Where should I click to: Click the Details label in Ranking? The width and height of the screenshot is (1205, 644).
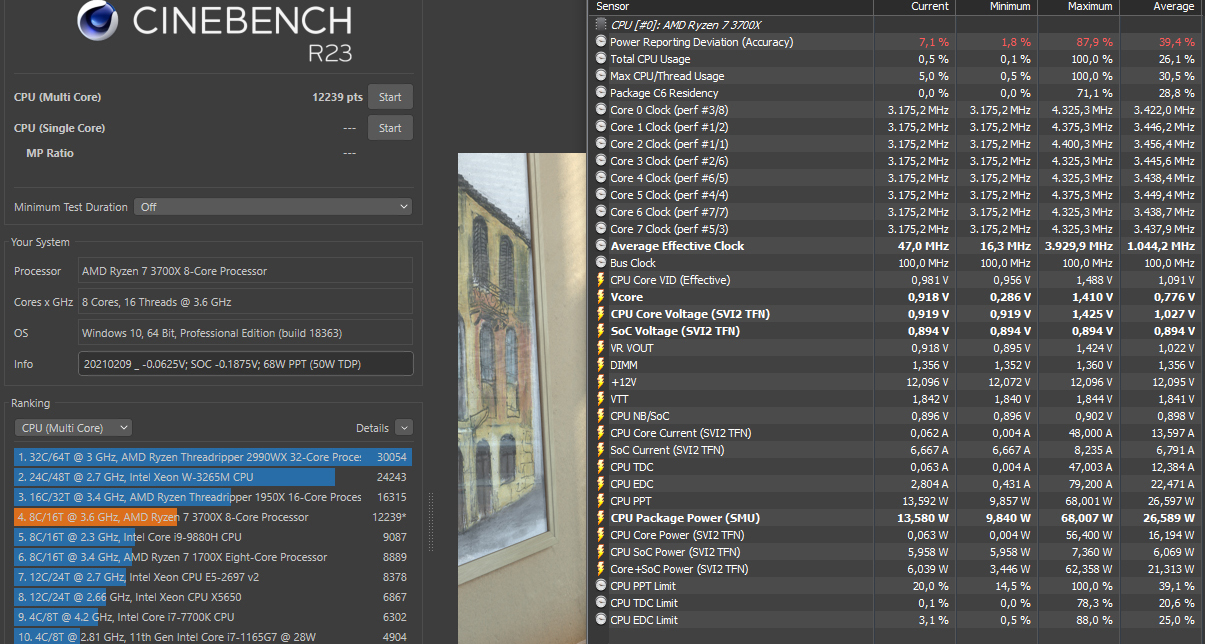[x=372, y=428]
